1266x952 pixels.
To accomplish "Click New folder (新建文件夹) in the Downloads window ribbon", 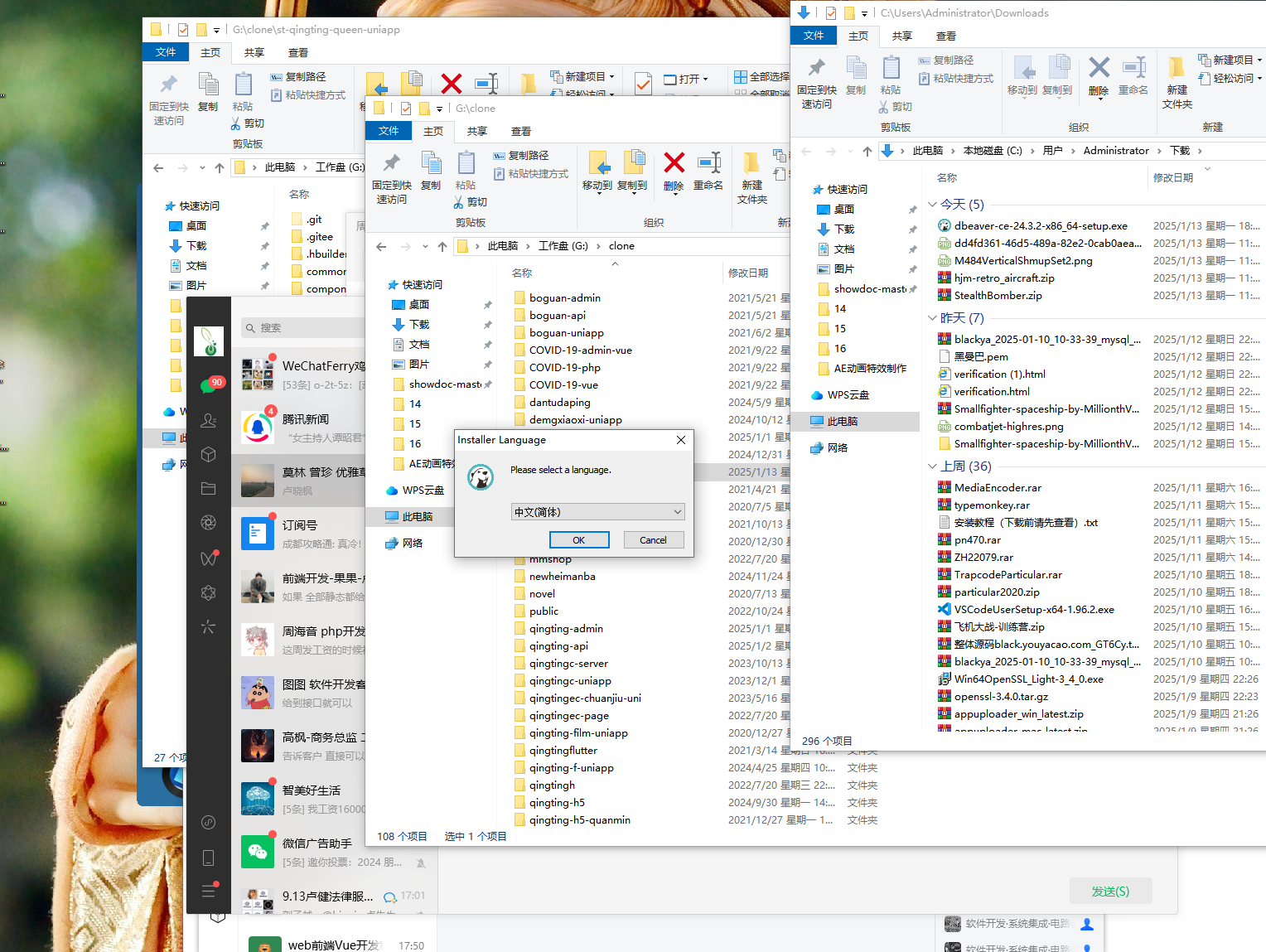I will [1177, 83].
